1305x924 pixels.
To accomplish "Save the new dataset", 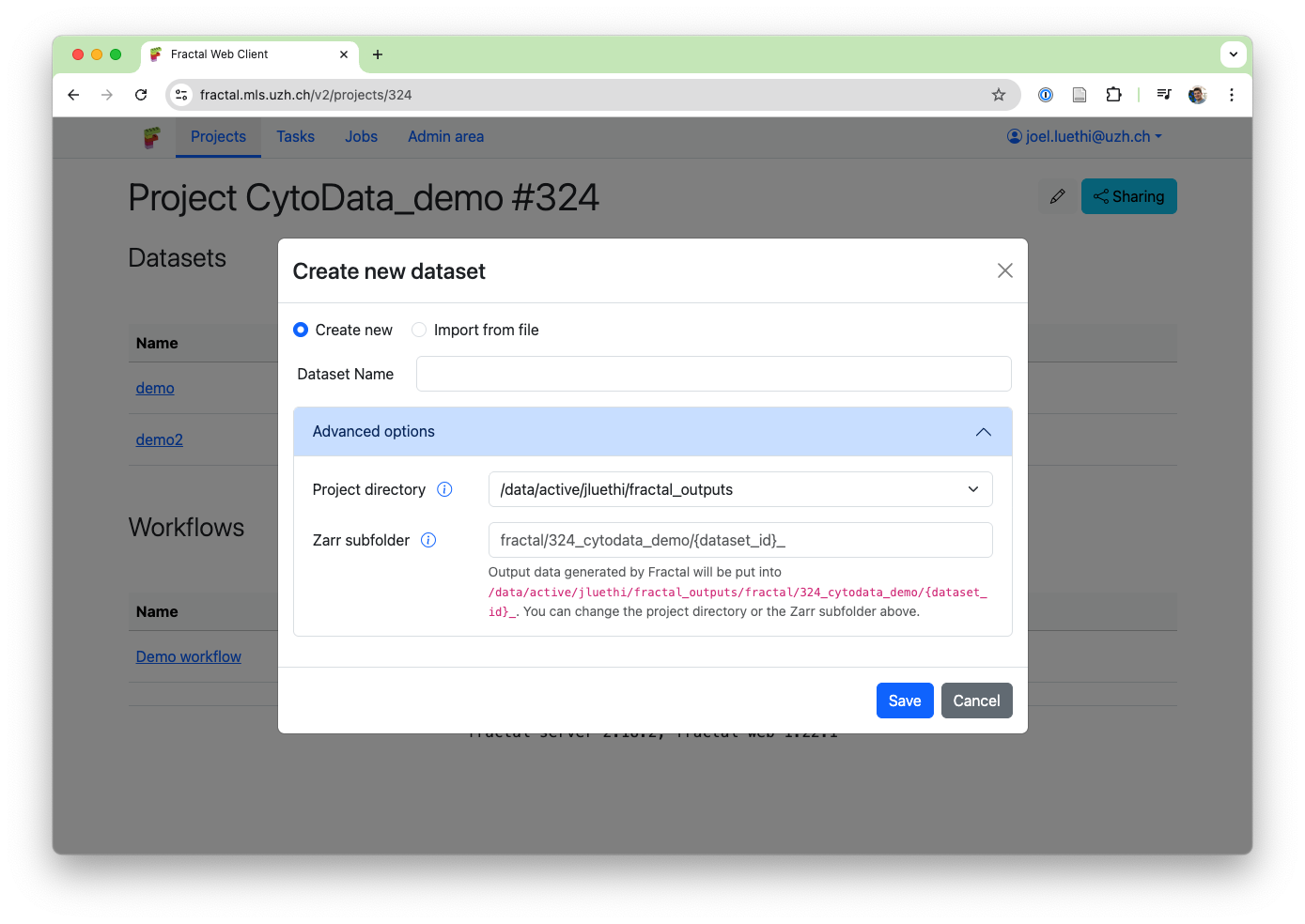I will click(x=904, y=701).
